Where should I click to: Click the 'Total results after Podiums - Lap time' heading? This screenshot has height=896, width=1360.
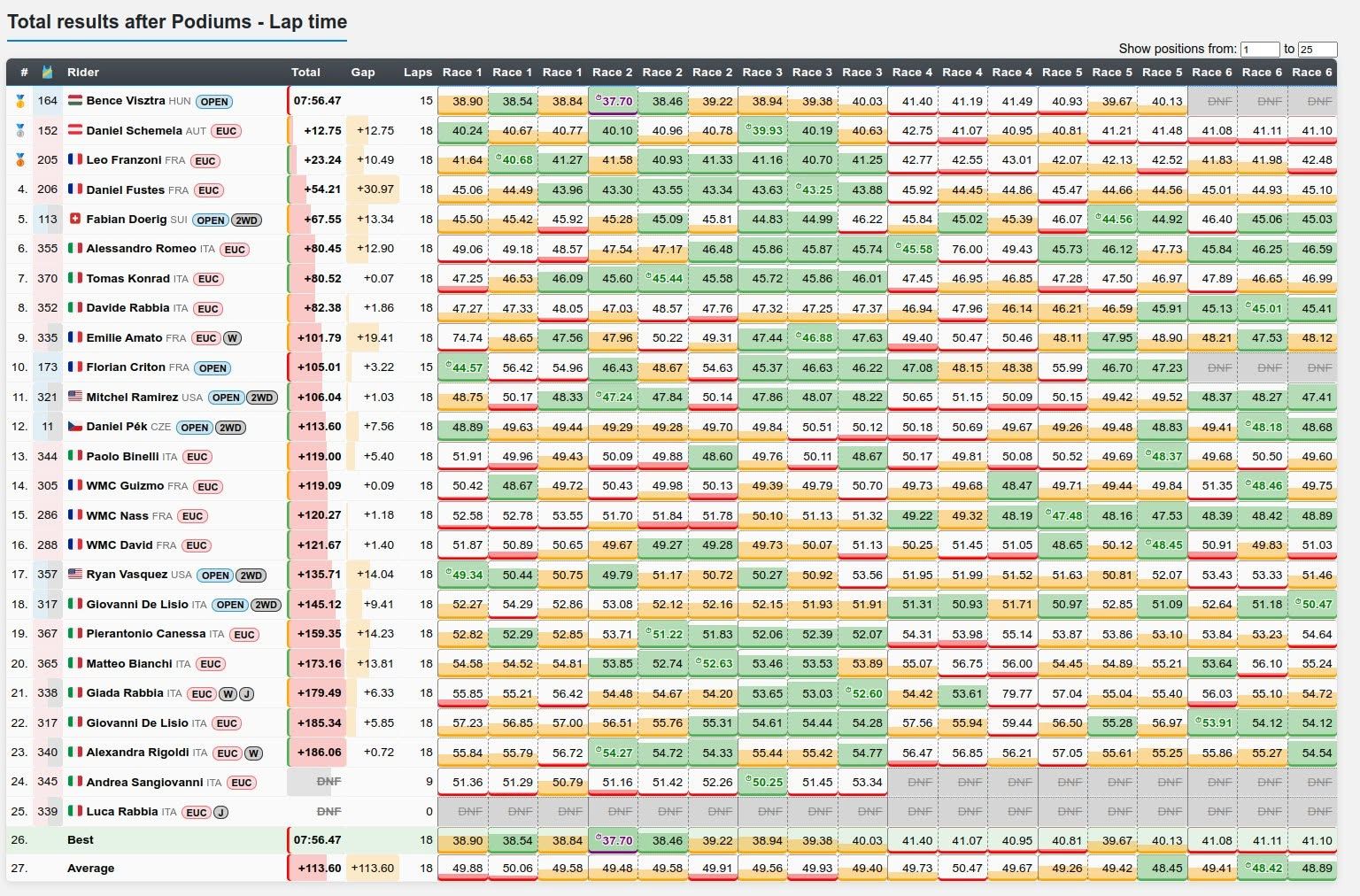click(177, 22)
